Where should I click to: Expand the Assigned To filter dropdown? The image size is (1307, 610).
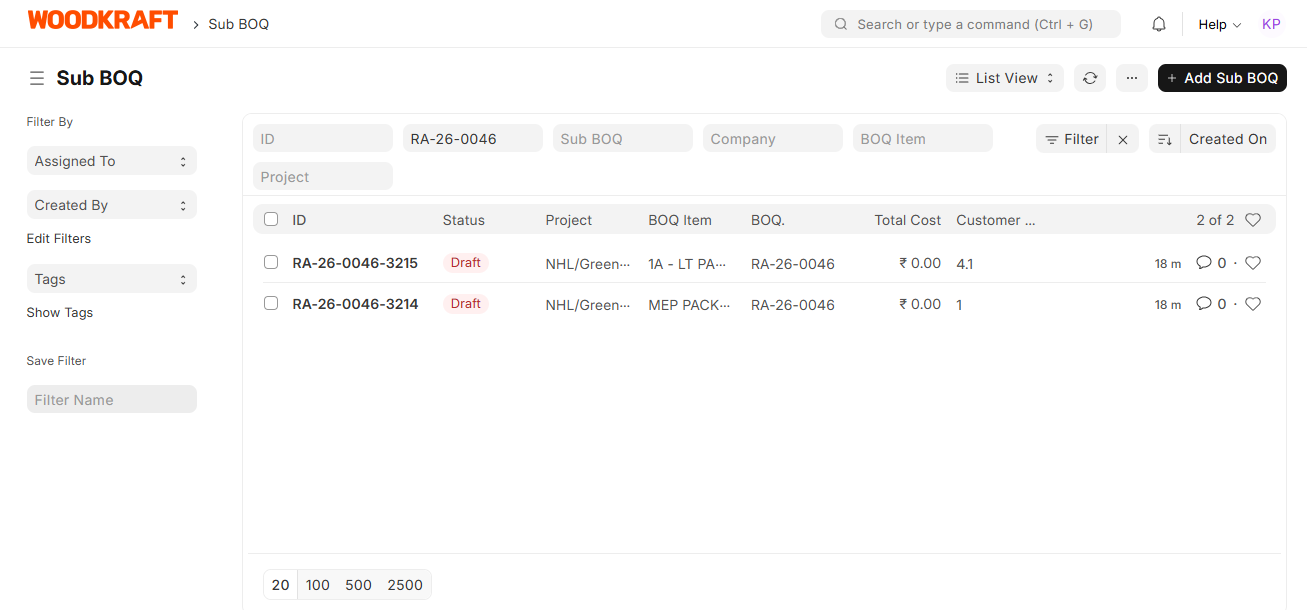click(112, 161)
